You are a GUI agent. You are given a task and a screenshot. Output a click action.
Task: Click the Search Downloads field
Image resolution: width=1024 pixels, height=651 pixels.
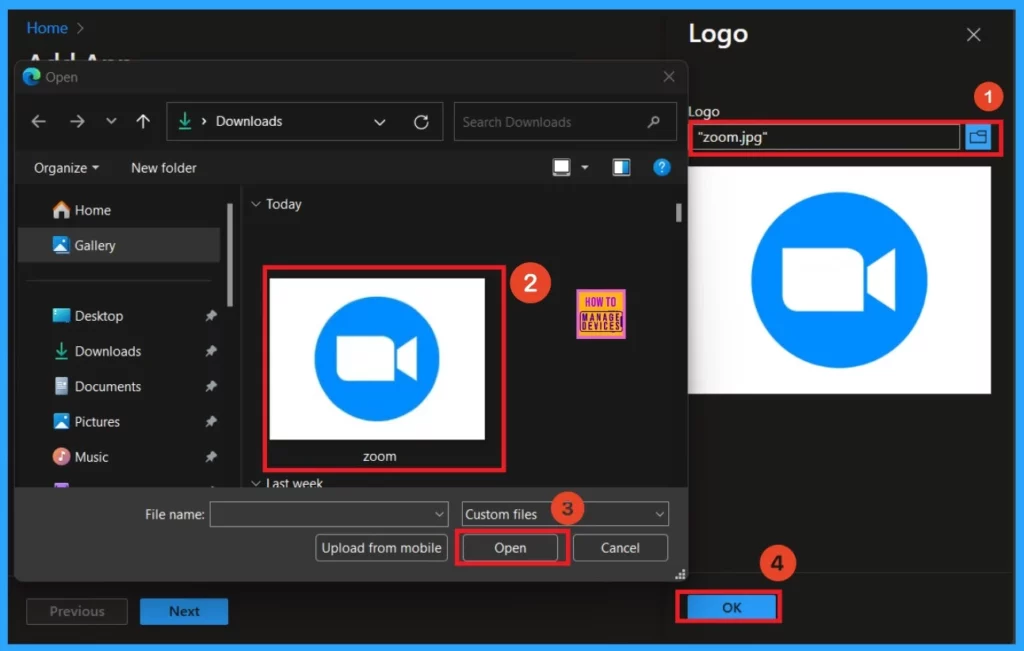click(x=565, y=122)
